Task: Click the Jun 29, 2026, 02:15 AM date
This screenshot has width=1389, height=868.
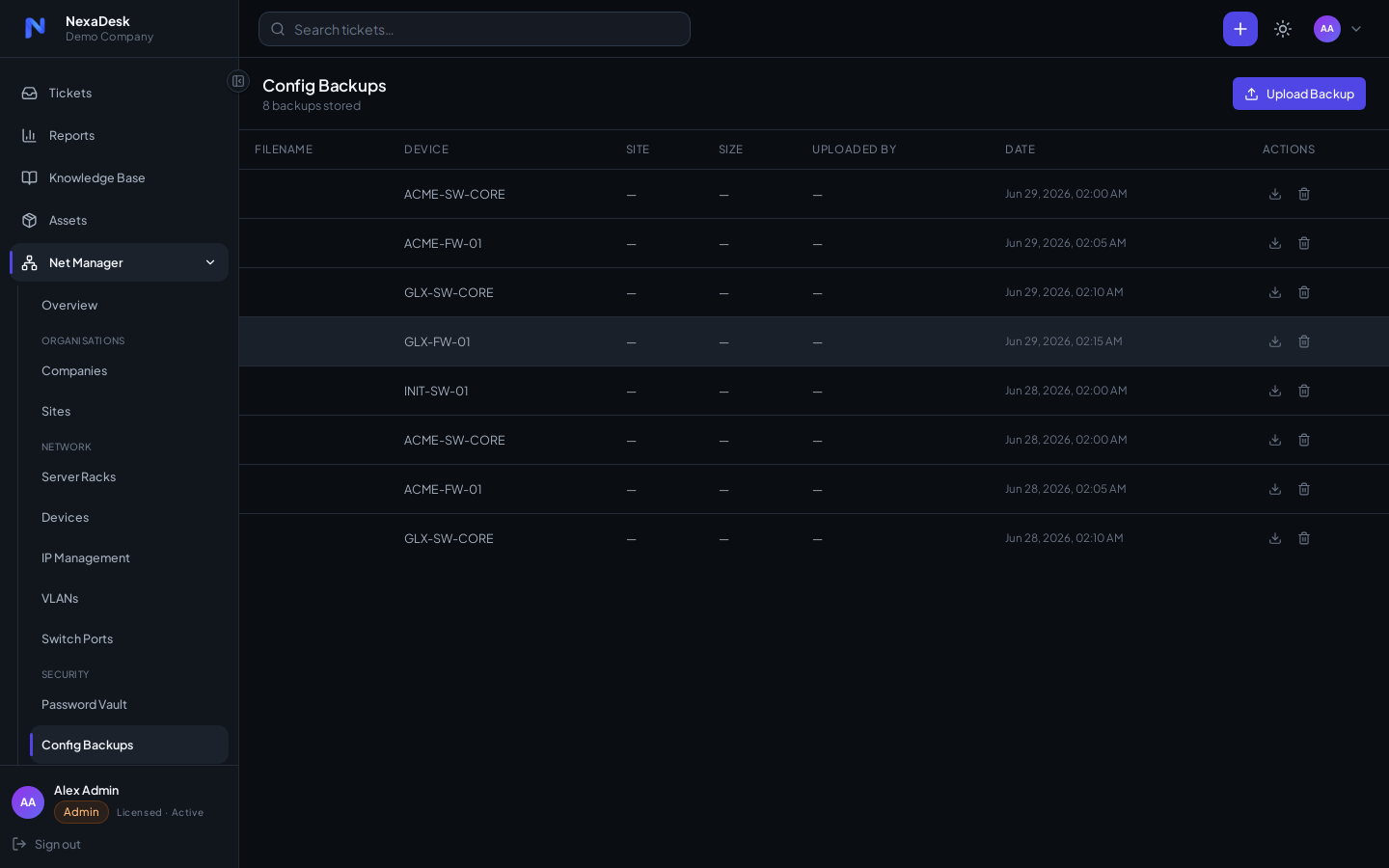Action: pyautogui.click(x=1064, y=341)
